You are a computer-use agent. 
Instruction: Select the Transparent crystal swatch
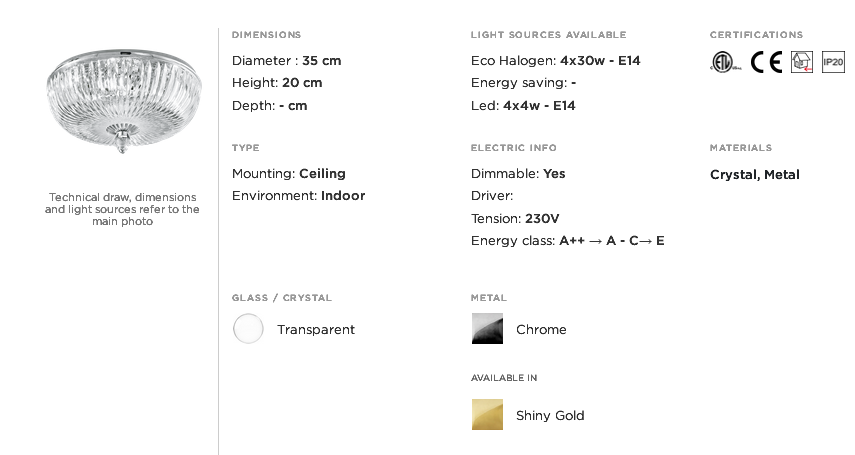pyautogui.click(x=248, y=329)
